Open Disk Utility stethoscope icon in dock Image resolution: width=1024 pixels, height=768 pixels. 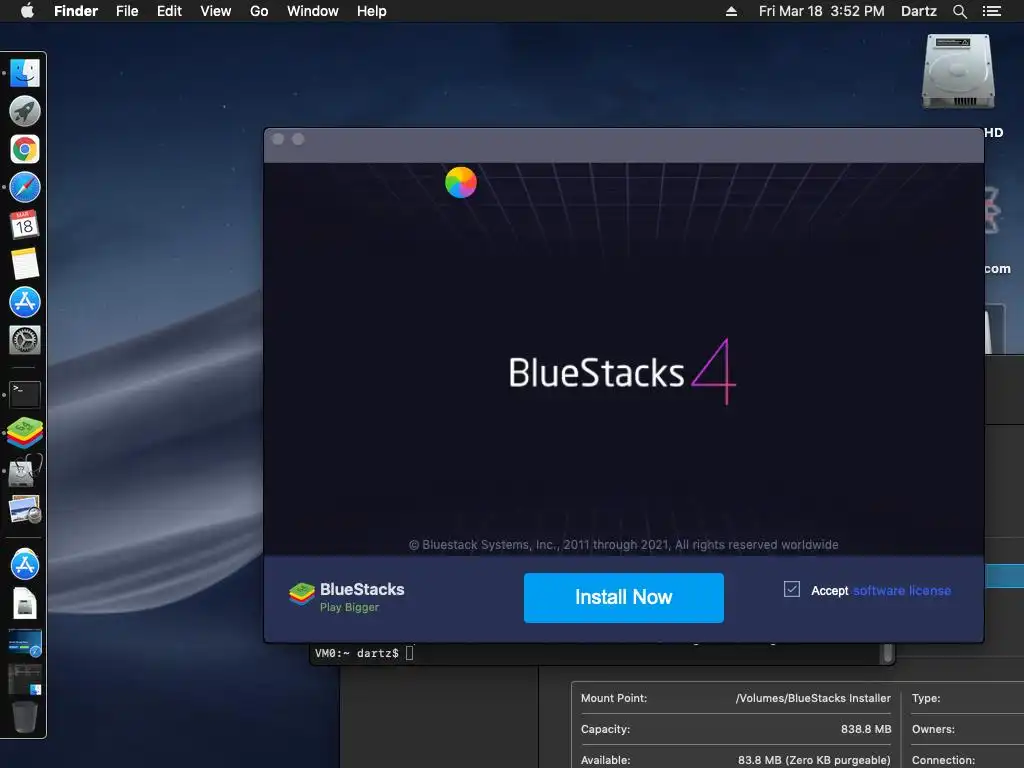(25, 471)
